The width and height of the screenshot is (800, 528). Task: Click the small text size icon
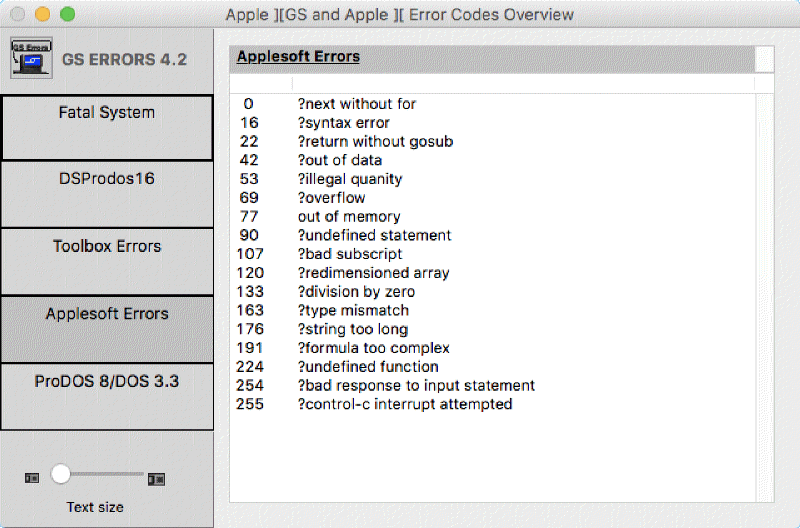click(32, 478)
